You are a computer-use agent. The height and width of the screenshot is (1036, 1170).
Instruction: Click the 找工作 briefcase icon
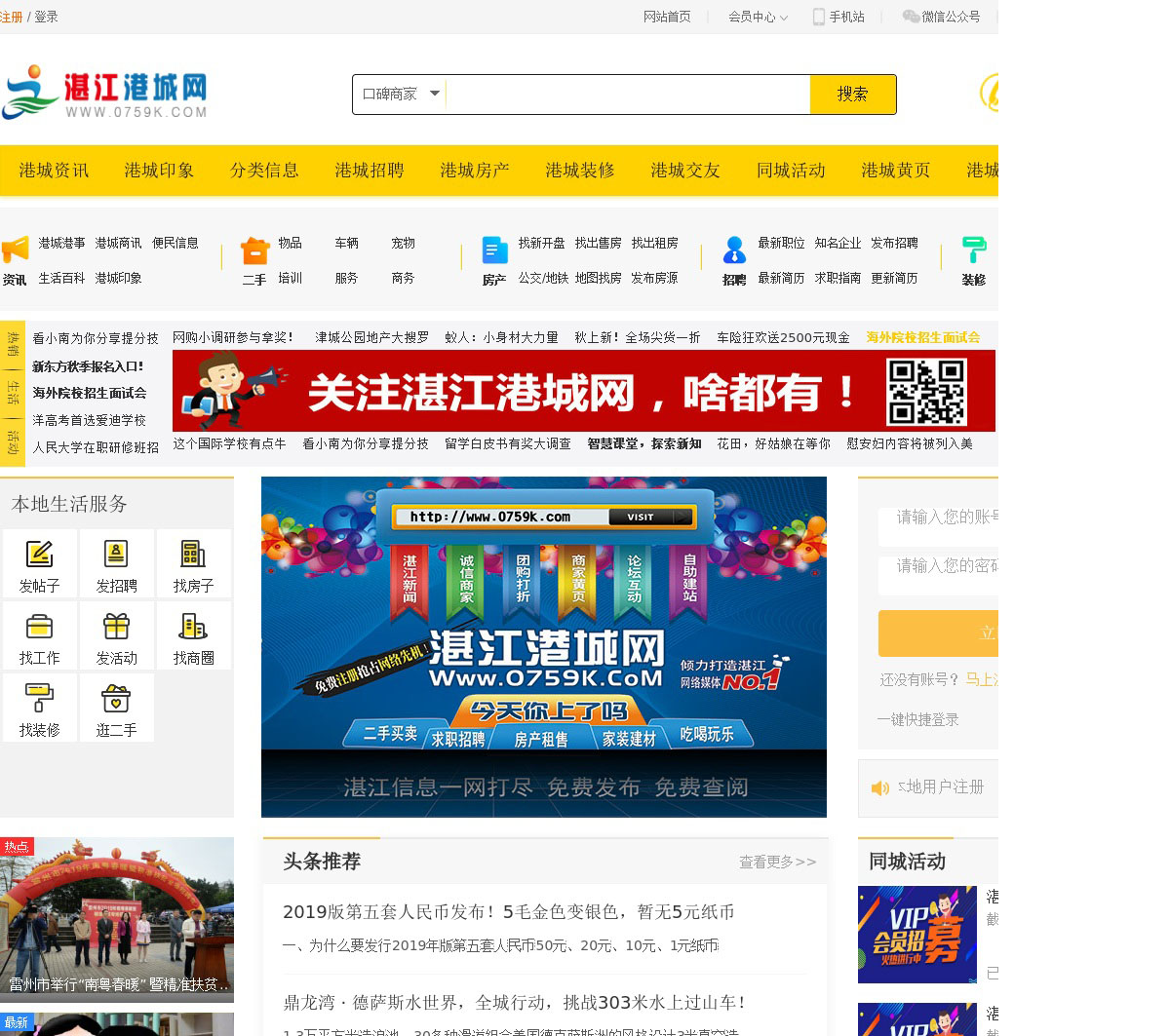[x=39, y=626]
